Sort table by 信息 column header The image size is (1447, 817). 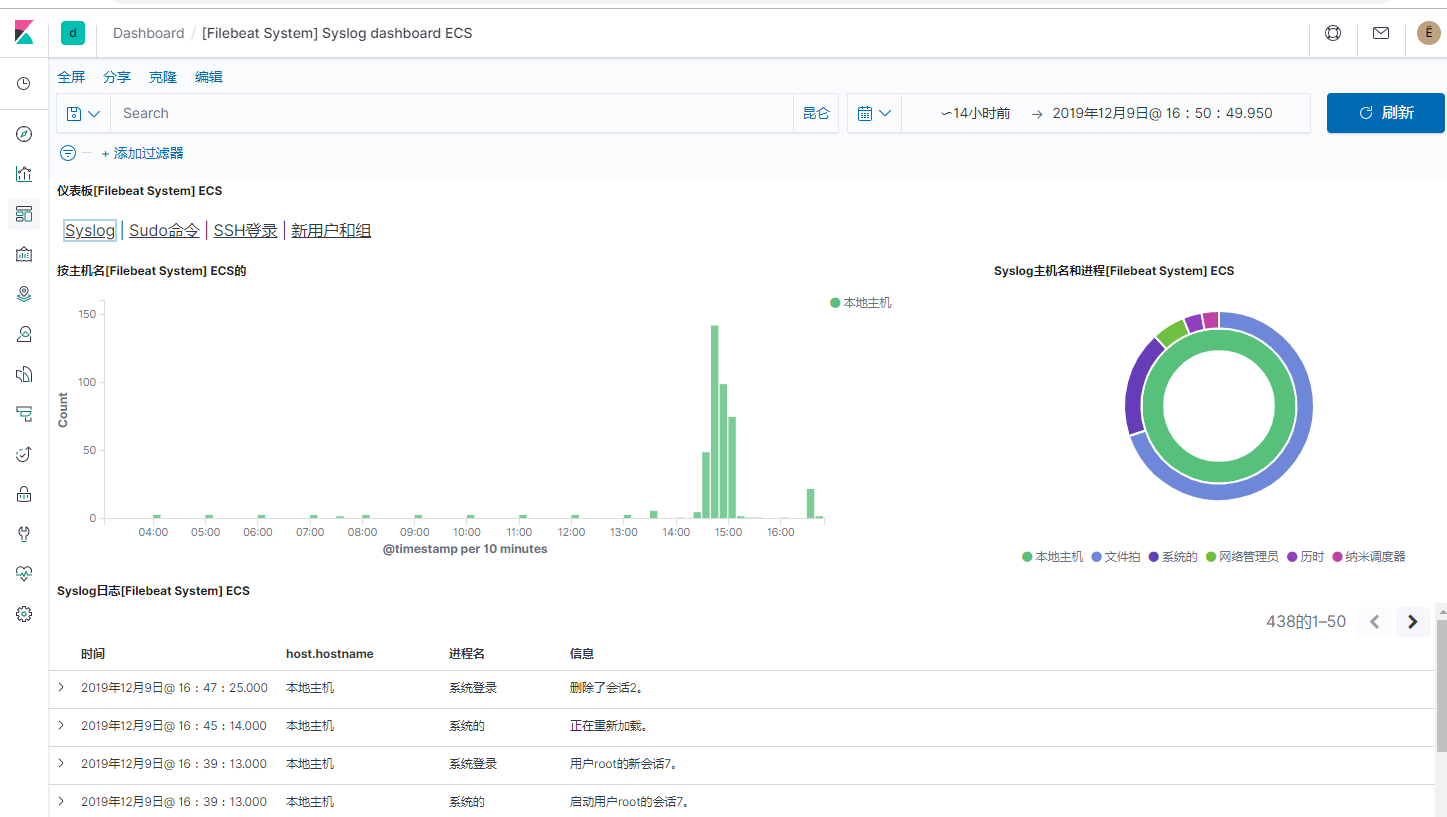582,654
